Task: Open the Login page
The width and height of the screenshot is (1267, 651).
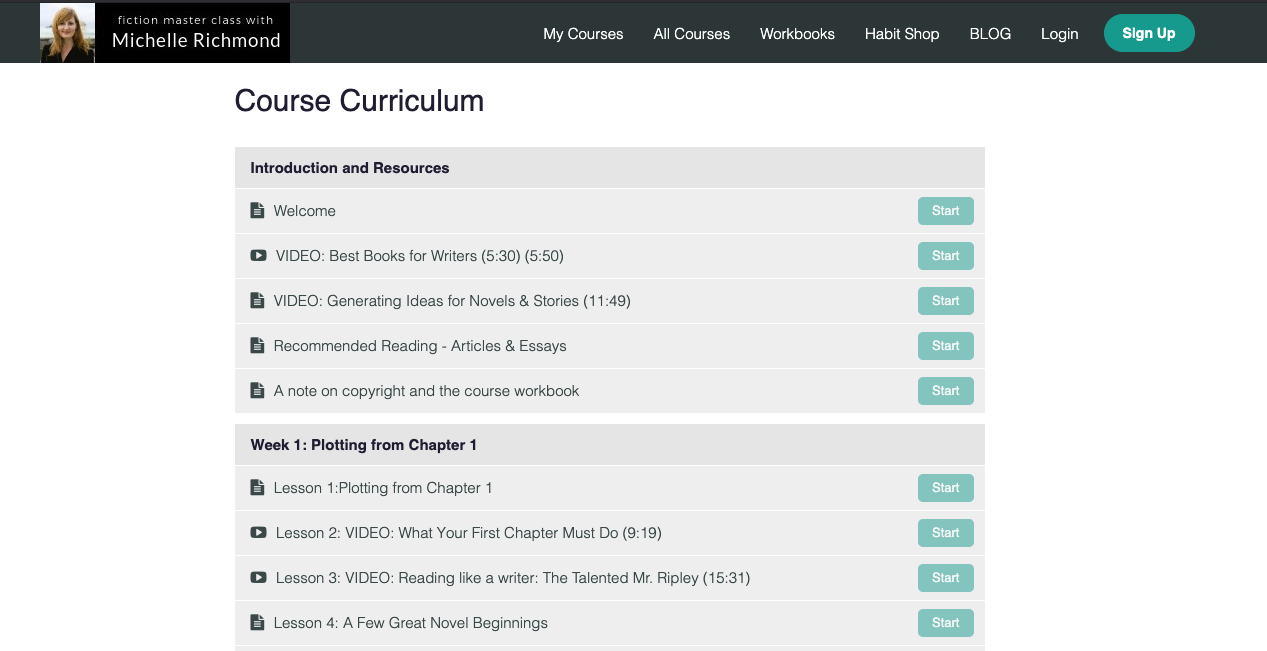Action: tap(1059, 33)
